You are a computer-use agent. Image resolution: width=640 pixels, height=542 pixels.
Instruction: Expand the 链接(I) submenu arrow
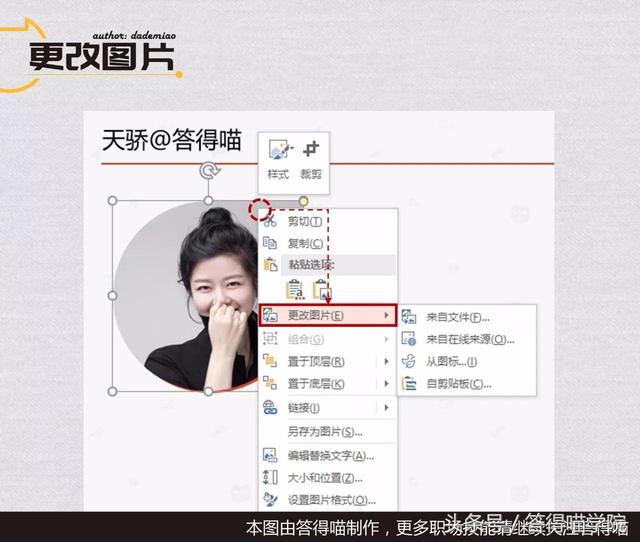pos(386,407)
